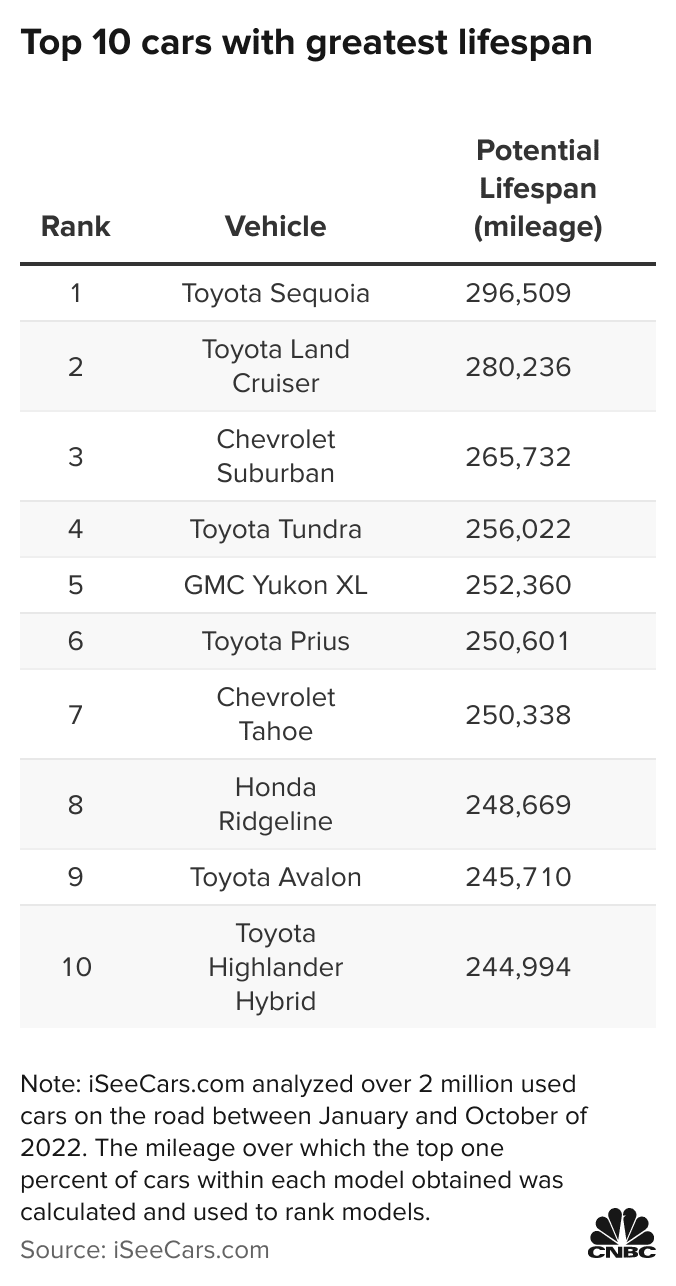This screenshot has width=676, height=1286.
Task: Click the chart title about greatest lifespan
Action: pyautogui.click(x=306, y=43)
